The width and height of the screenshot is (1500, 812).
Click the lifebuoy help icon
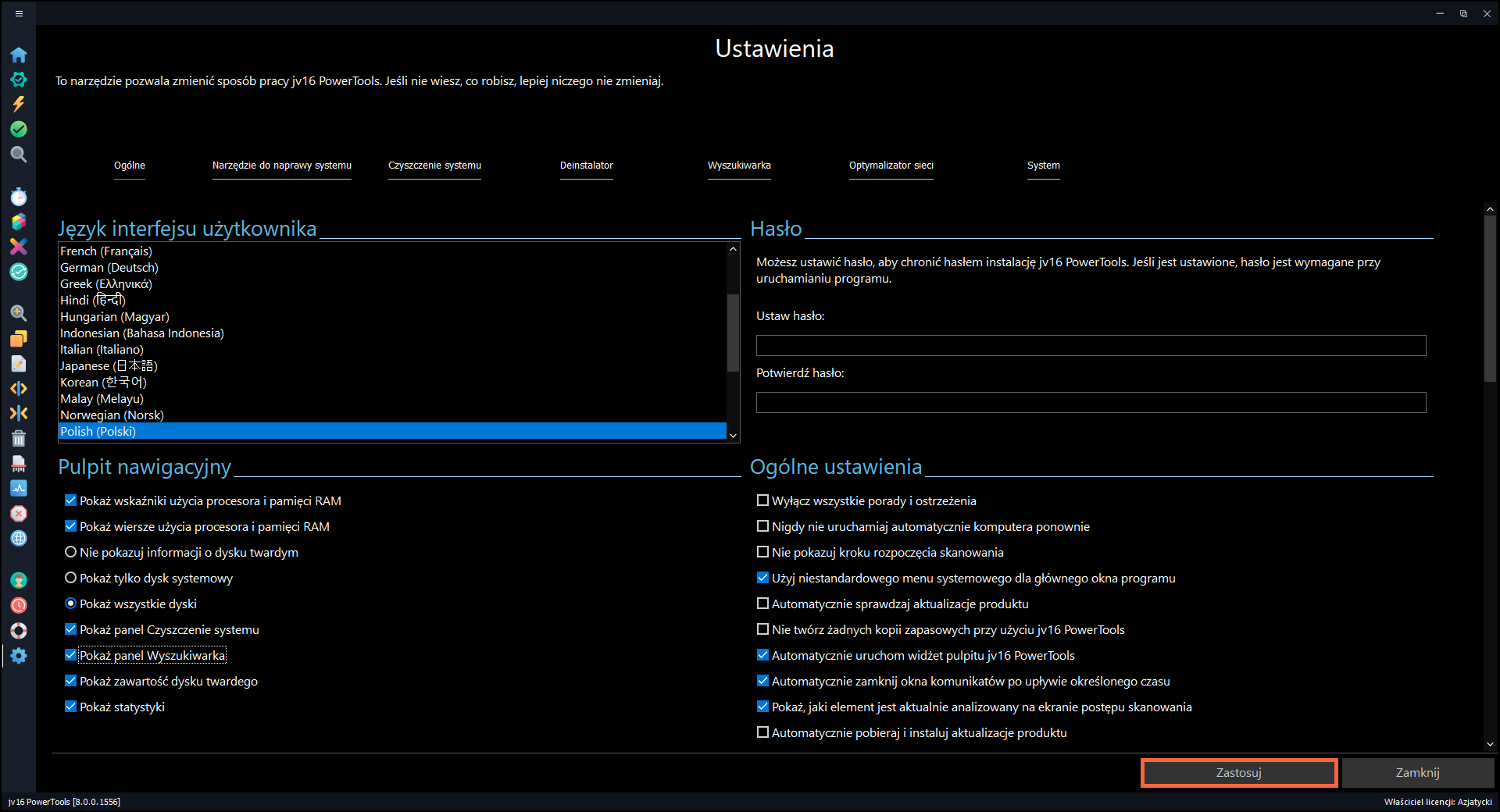point(19,630)
